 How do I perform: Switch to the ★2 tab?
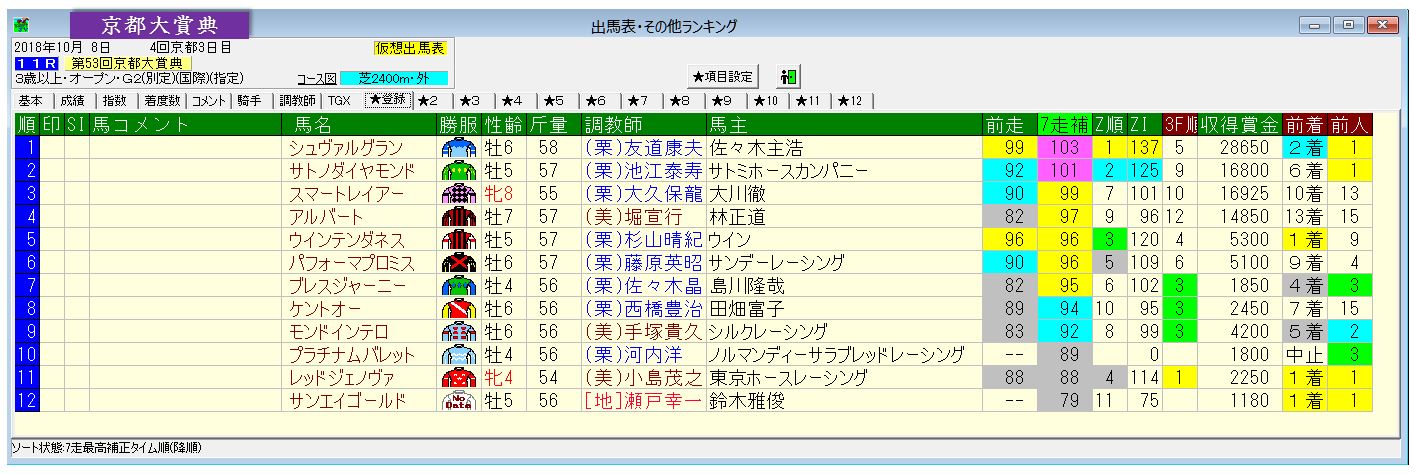pyautogui.click(x=428, y=101)
